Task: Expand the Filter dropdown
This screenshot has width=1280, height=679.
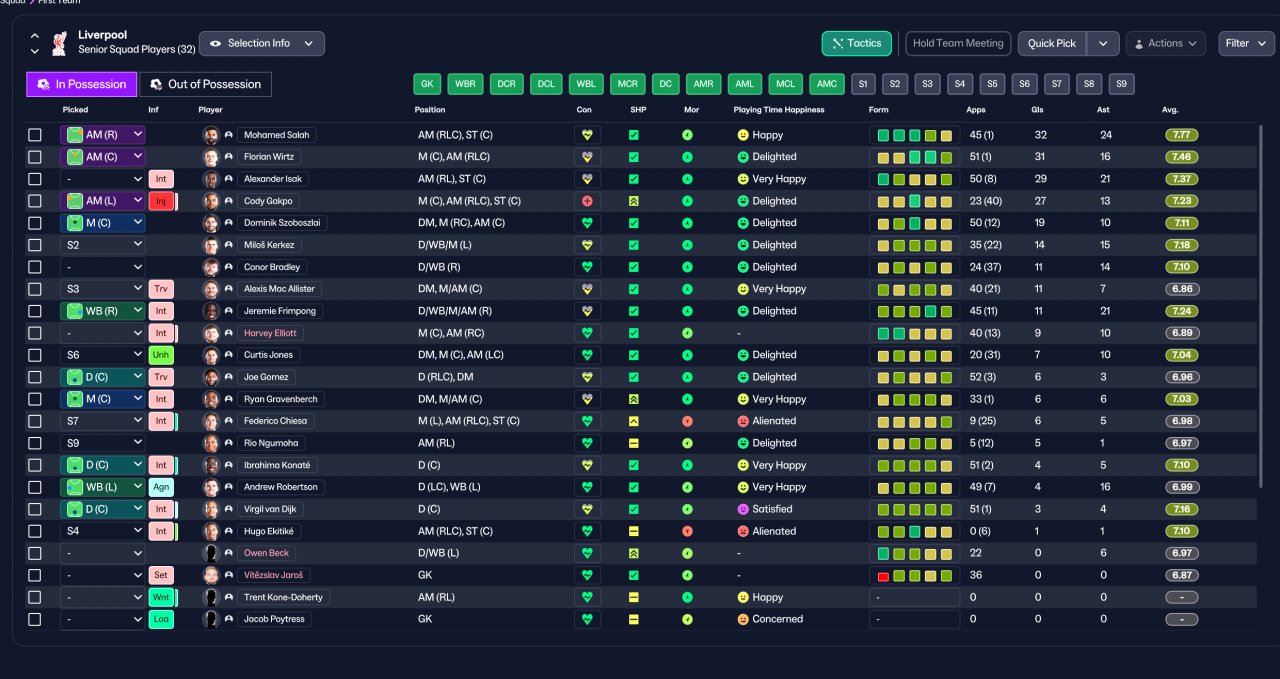Action: [x=1246, y=44]
